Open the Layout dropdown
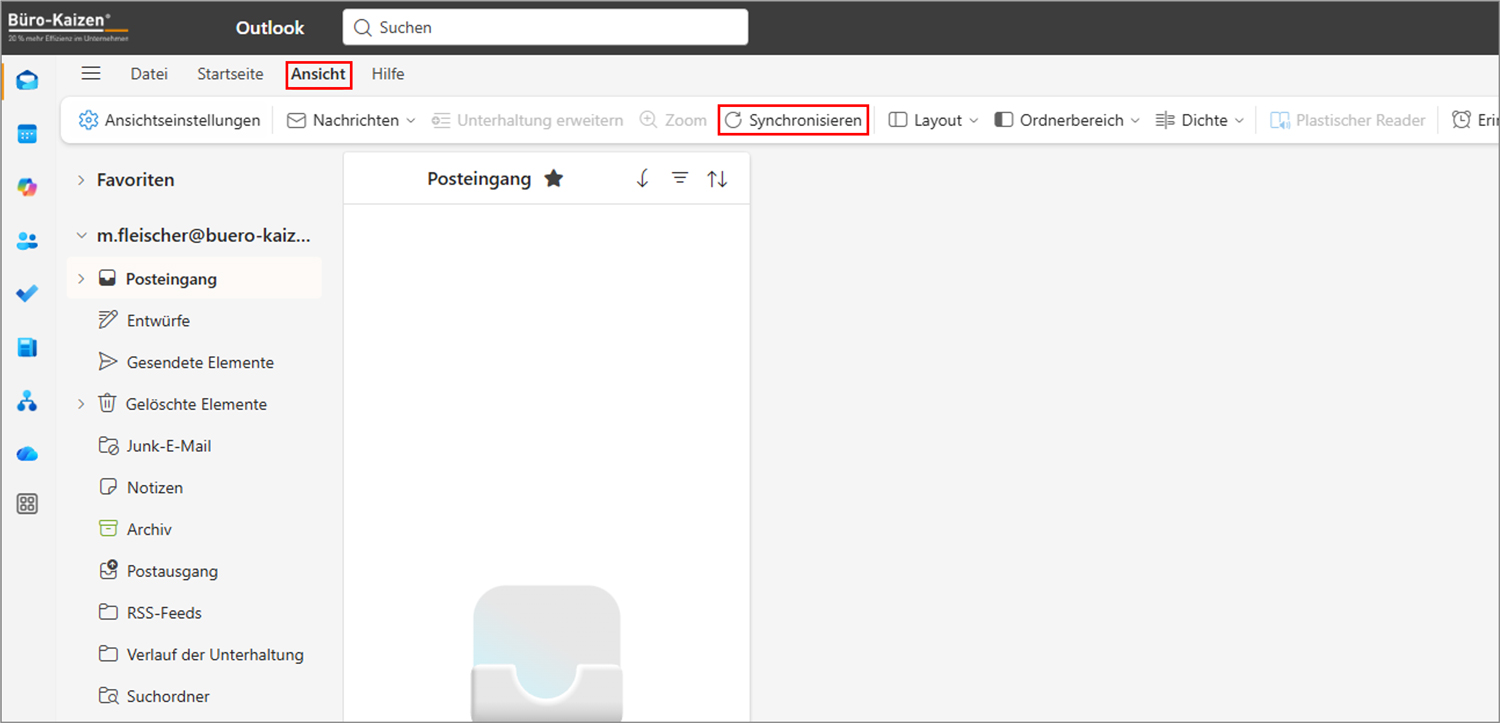This screenshot has height=723, width=1500. click(x=931, y=119)
